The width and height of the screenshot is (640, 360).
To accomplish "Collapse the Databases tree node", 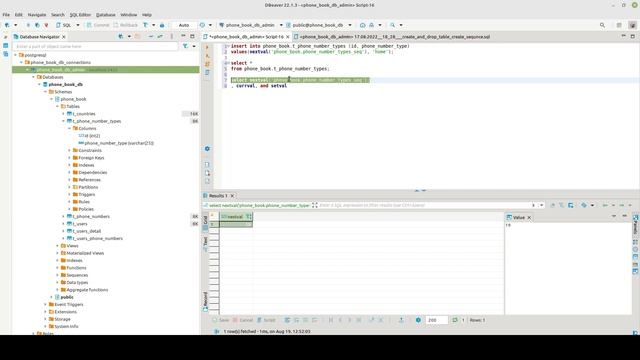I will 33,77.
